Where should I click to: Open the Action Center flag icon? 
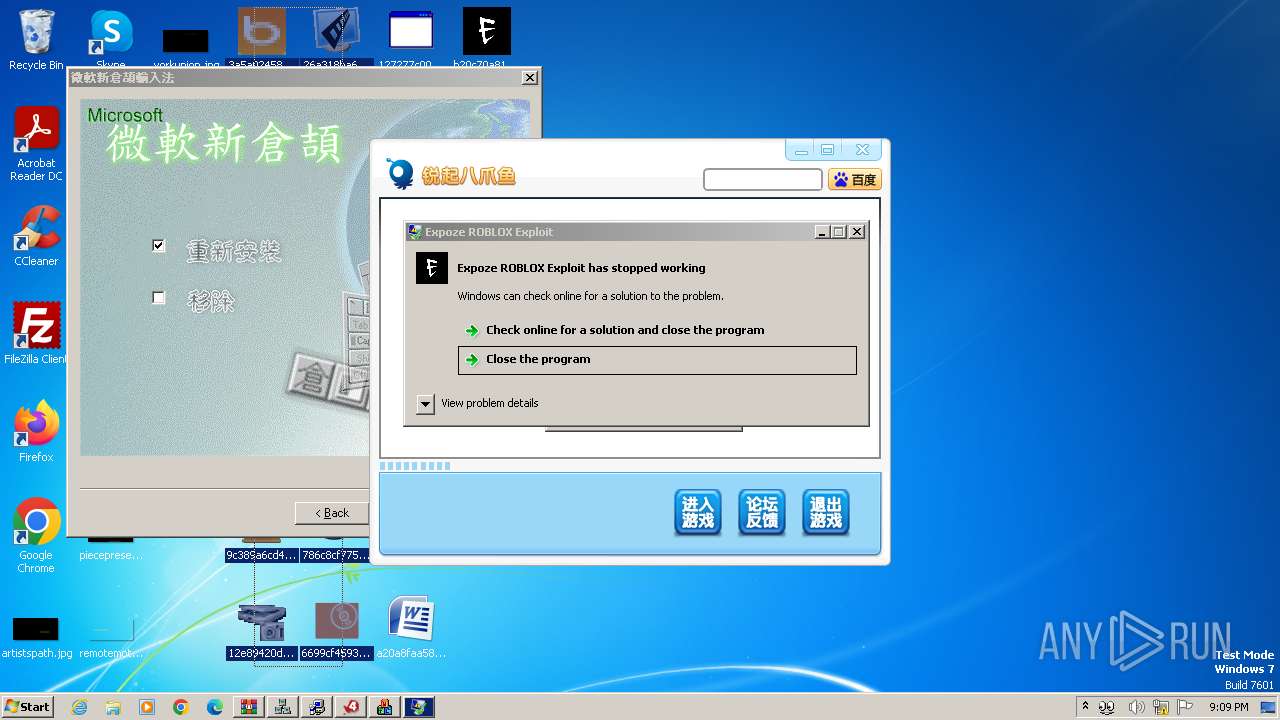(1184, 707)
